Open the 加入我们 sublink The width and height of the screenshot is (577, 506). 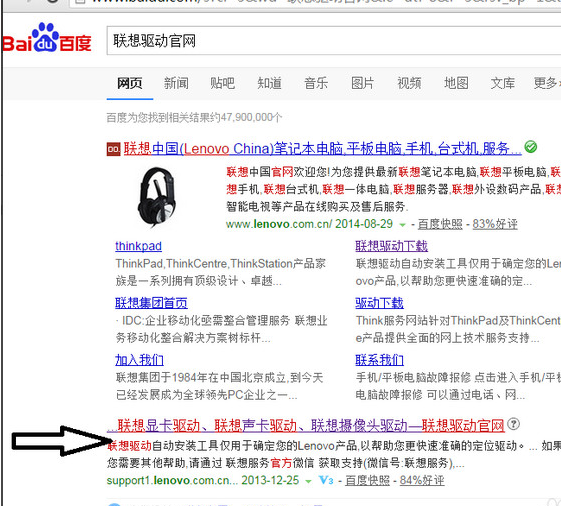click(139, 360)
